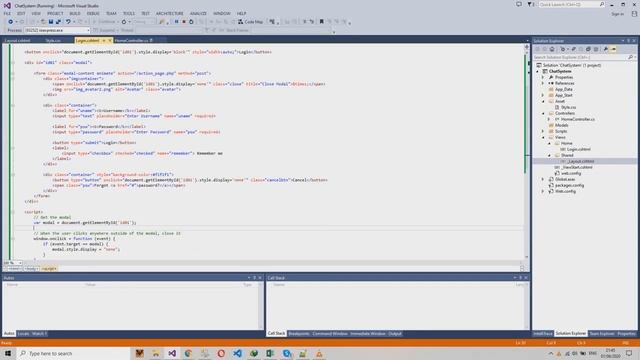Click the Save icon in toolbar

pos(51,22)
